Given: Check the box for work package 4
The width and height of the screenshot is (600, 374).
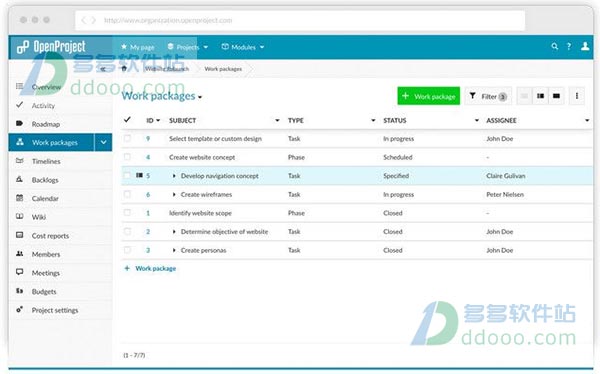Looking at the screenshot, I should (x=127, y=157).
